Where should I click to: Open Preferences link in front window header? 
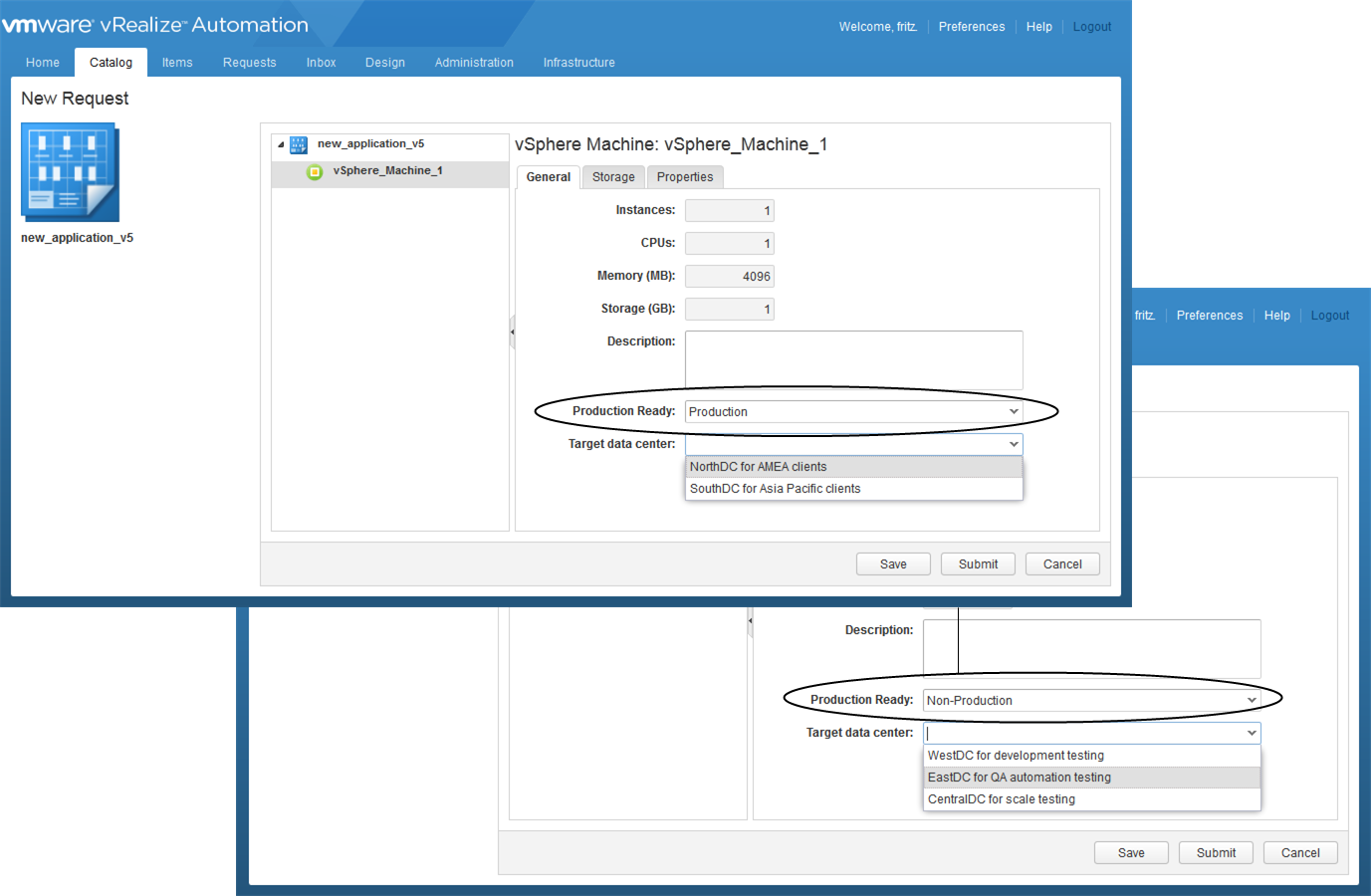[972, 27]
